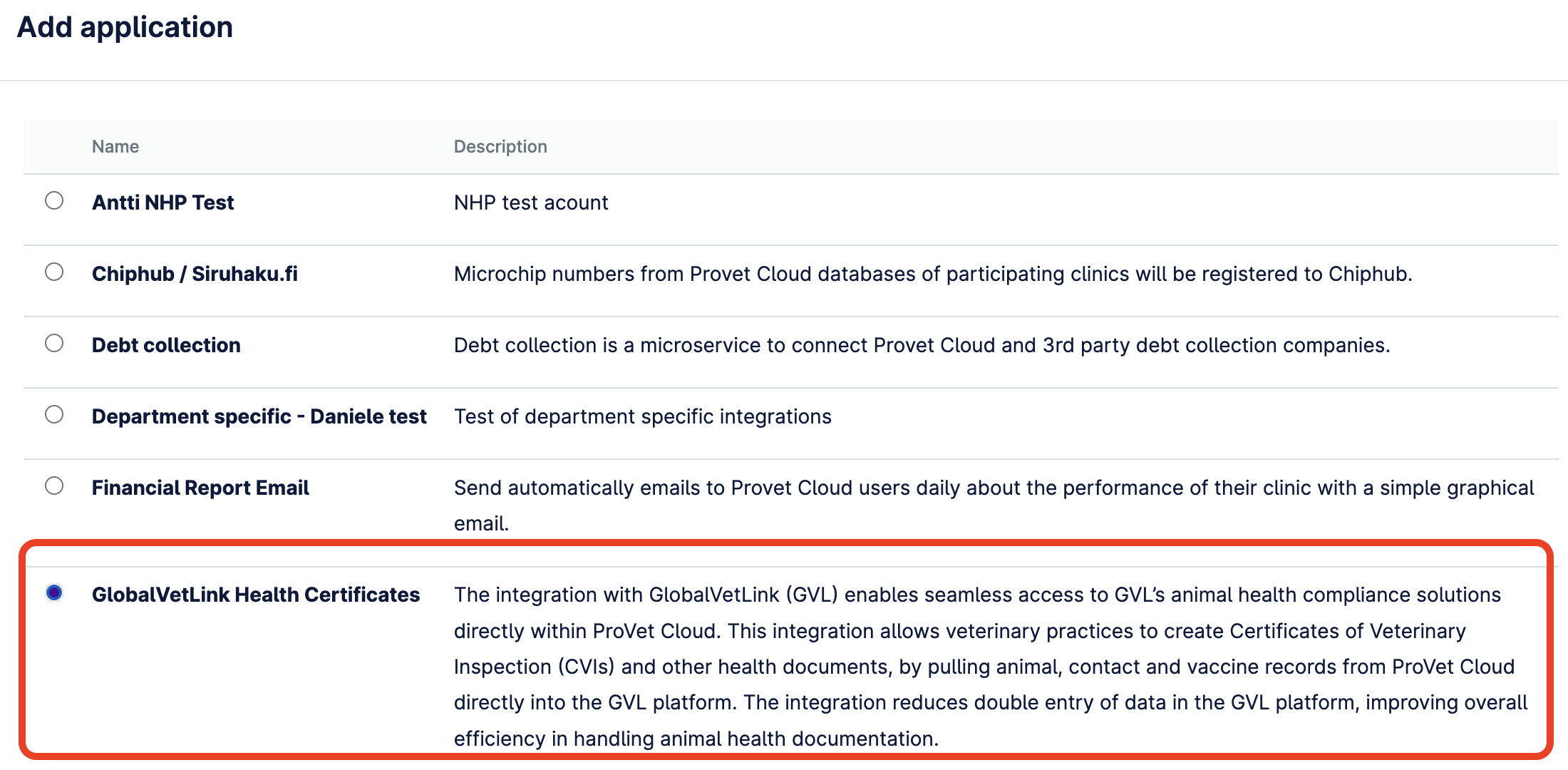The height and width of the screenshot is (770, 1568).
Task: Click the 'Debt collection' application name
Action: click(x=166, y=345)
